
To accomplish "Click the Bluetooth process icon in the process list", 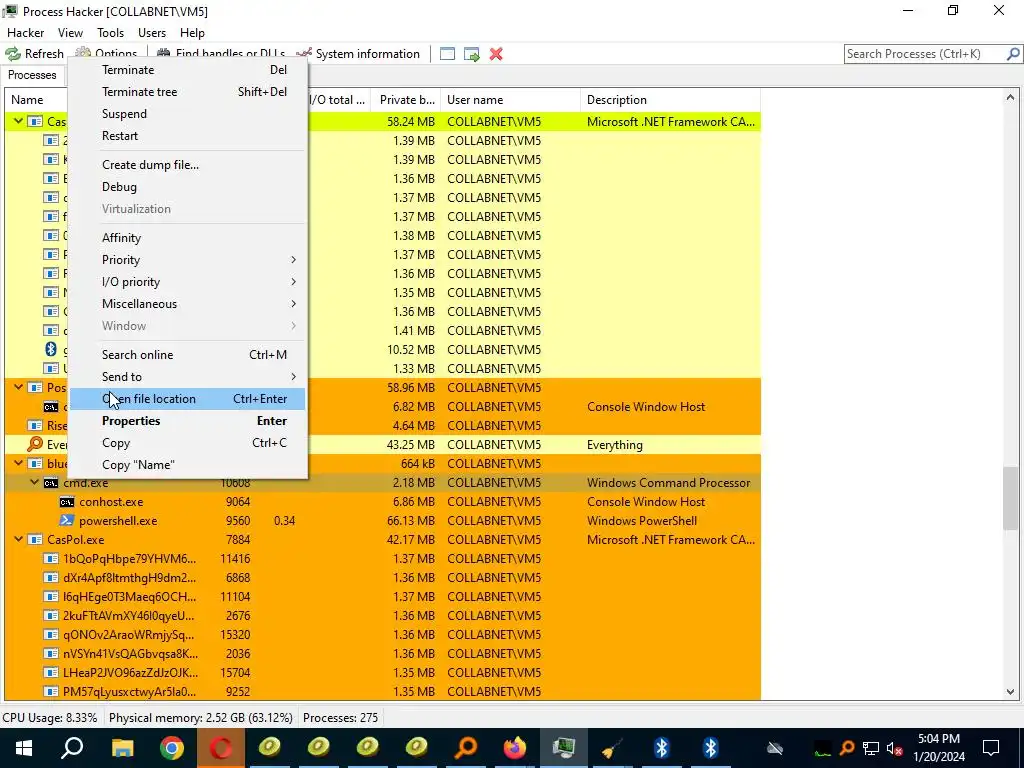I will pos(51,349).
